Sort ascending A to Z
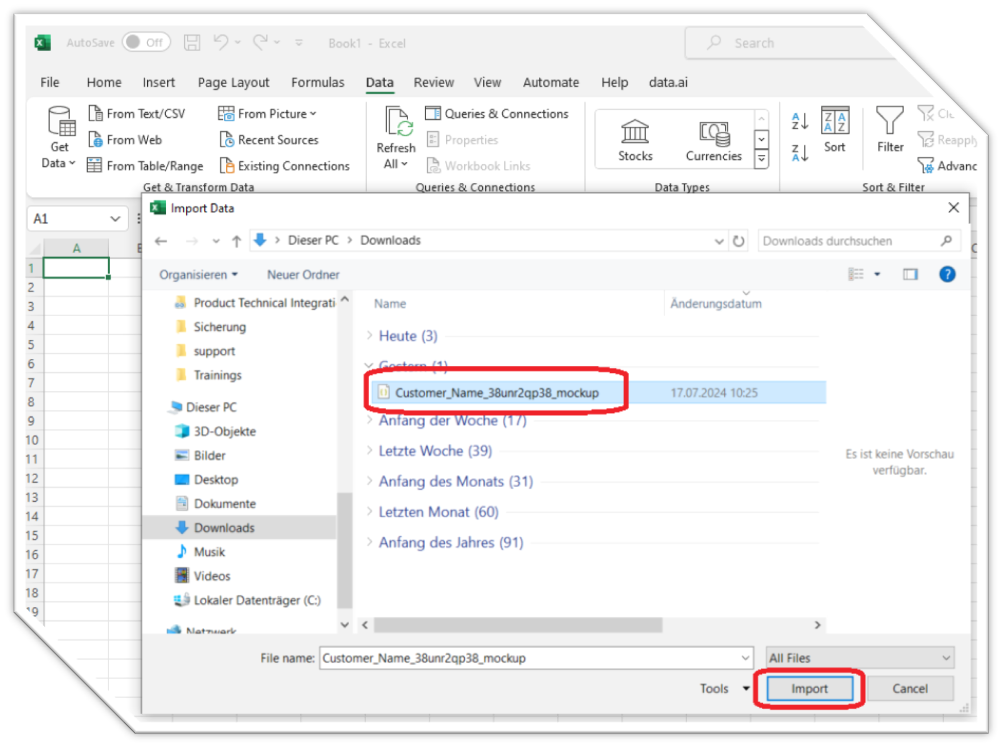 coord(800,121)
